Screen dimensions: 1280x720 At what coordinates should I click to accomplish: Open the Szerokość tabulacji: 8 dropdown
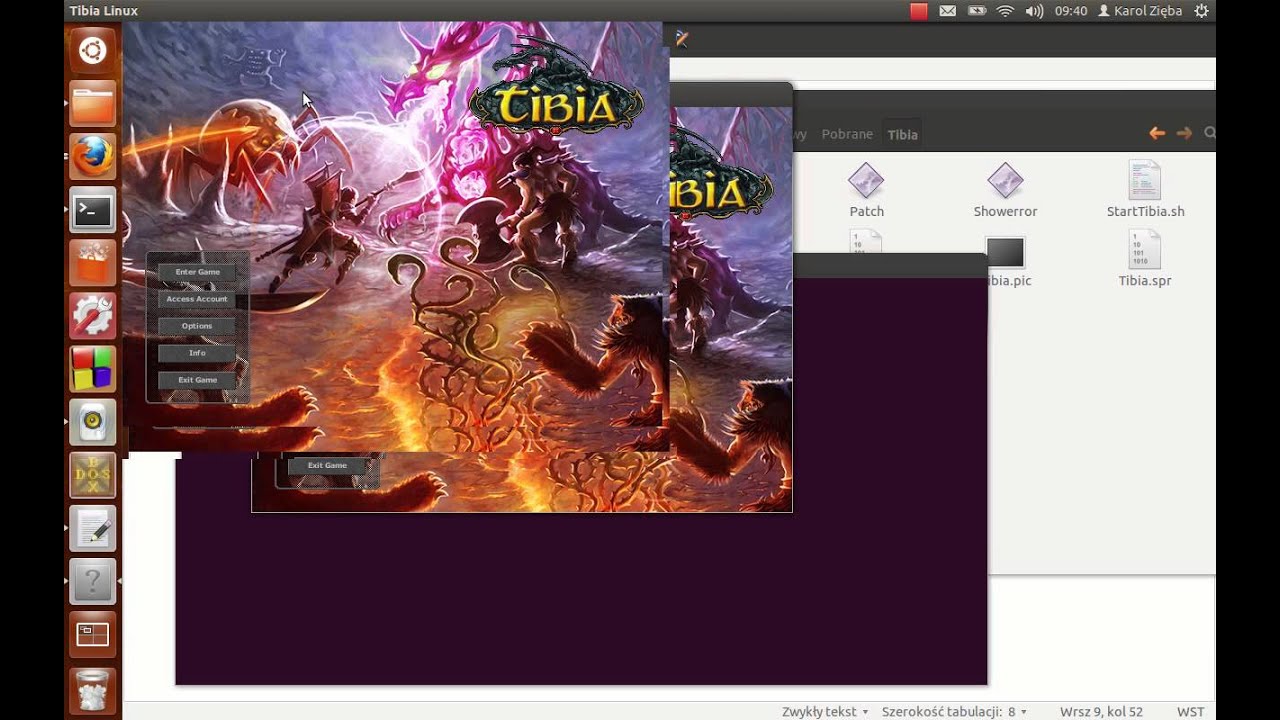point(954,712)
